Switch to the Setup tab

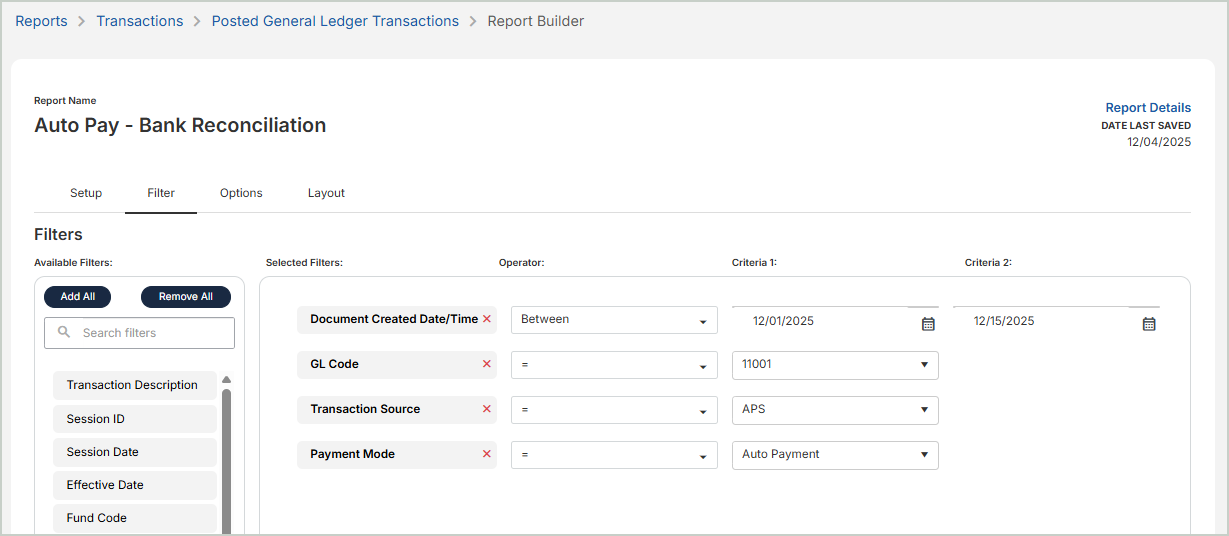coord(86,193)
